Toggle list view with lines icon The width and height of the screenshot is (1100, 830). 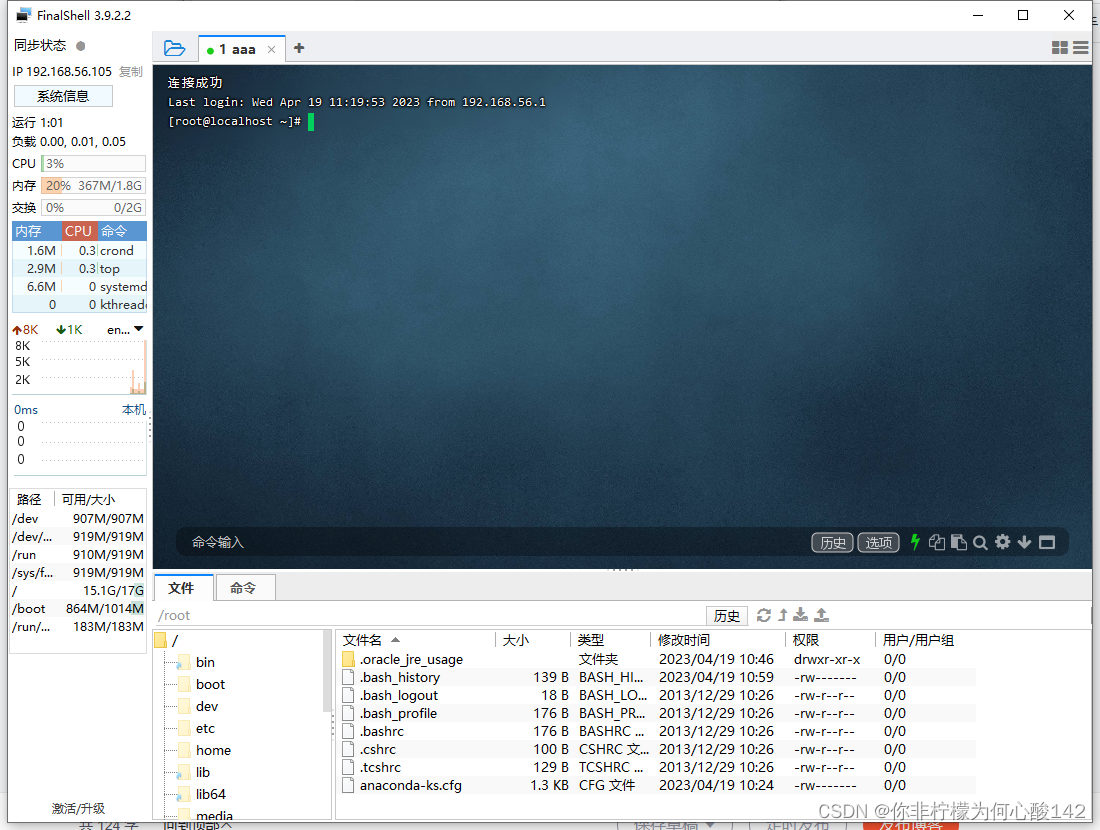point(1082,47)
